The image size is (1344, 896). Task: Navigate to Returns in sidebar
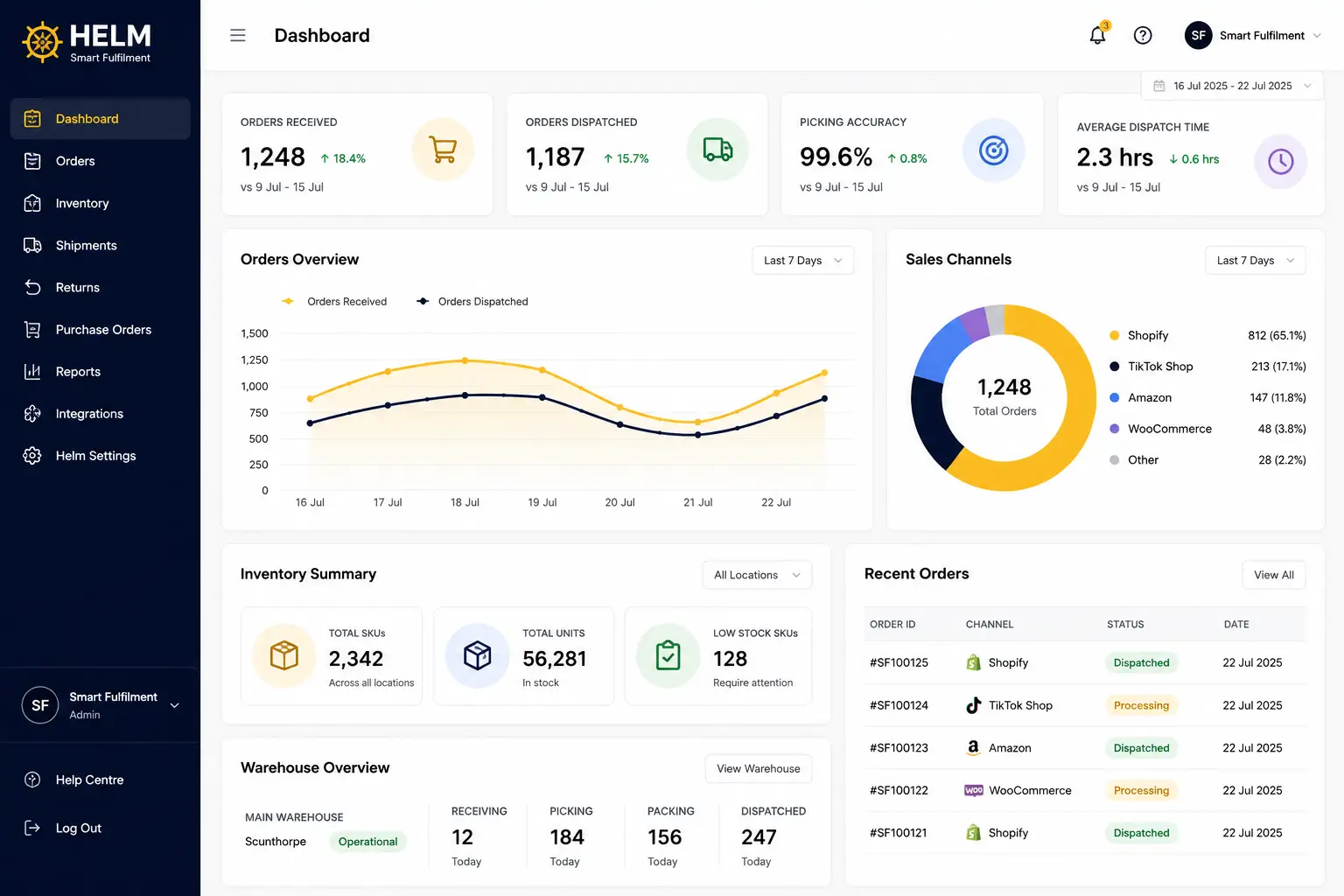(100, 287)
